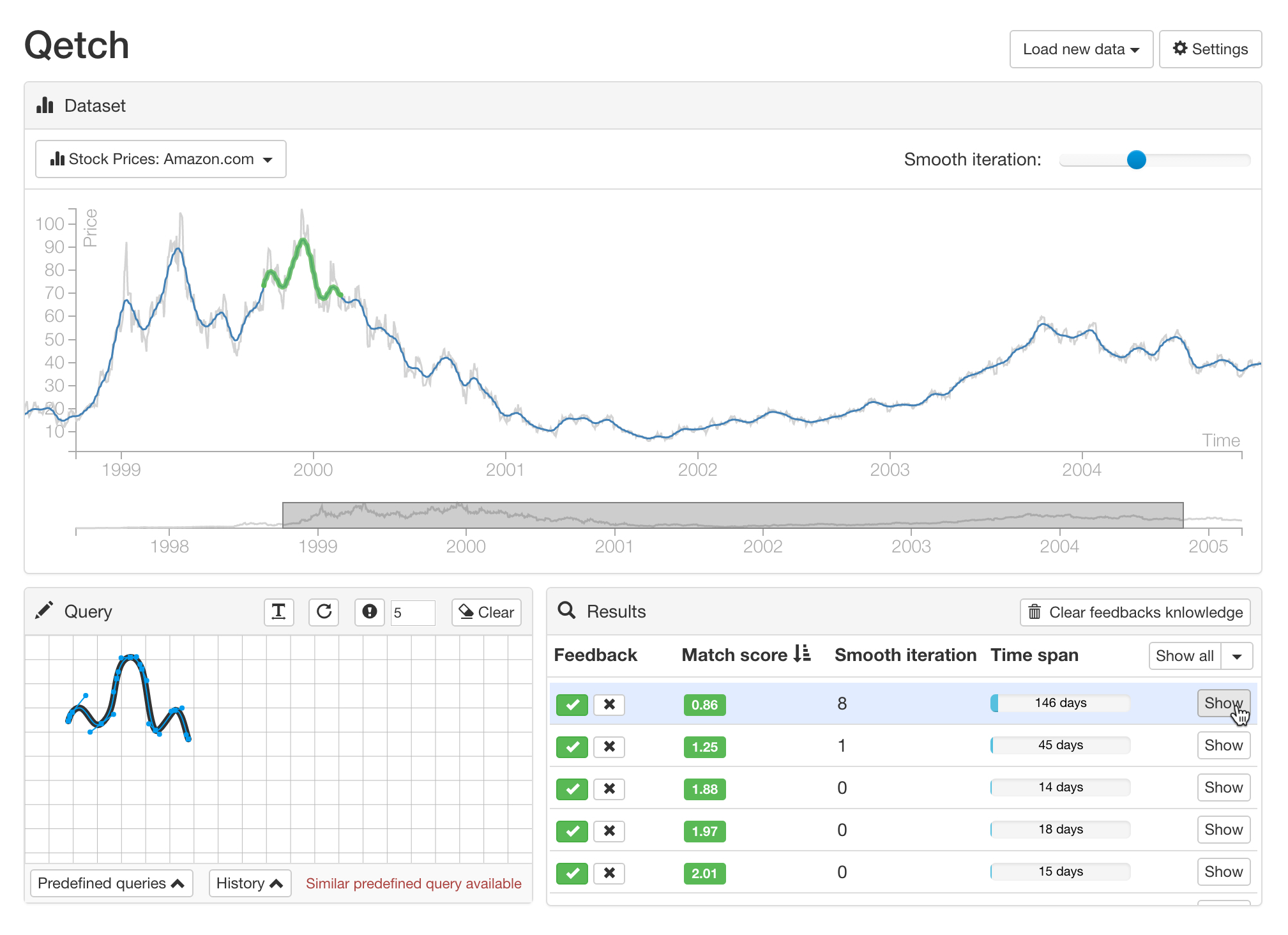The height and width of the screenshot is (935, 1288).
Task: Clear the sketched query with the eraser button
Action: pos(487,612)
